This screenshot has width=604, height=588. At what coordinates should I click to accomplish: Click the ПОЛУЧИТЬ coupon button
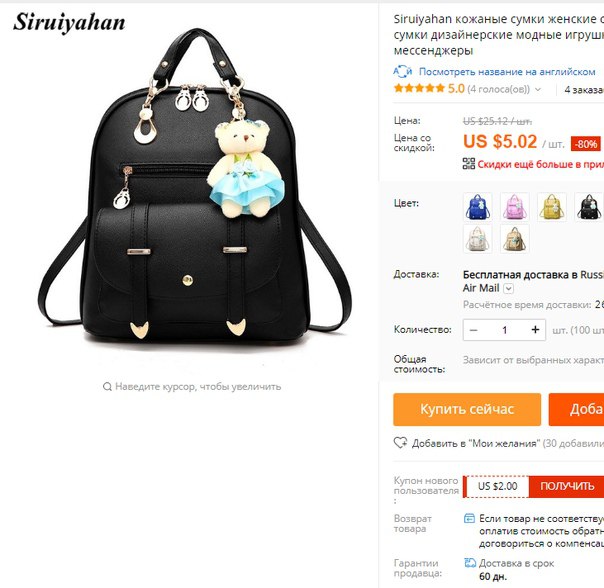pyautogui.click(x=566, y=486)
